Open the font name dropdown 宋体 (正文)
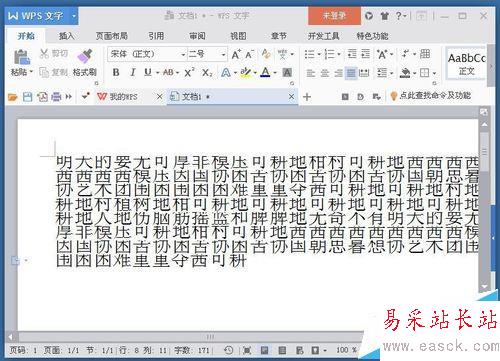The height and width of the screenshot is (361, 500). pos(183,54)
